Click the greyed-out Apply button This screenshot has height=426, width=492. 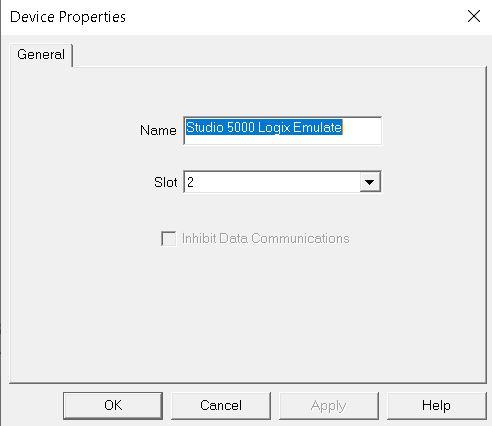[329, 405]
